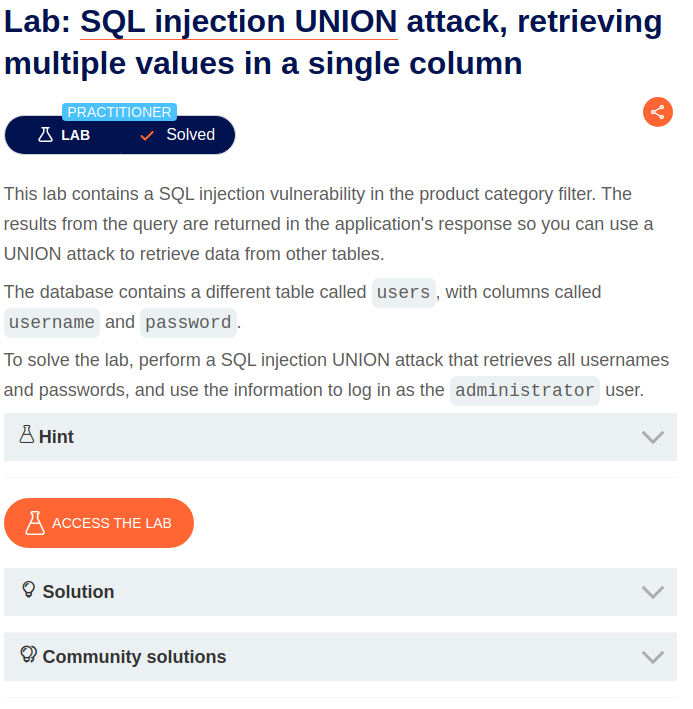Click the administrator code snippet

[525, 391]
